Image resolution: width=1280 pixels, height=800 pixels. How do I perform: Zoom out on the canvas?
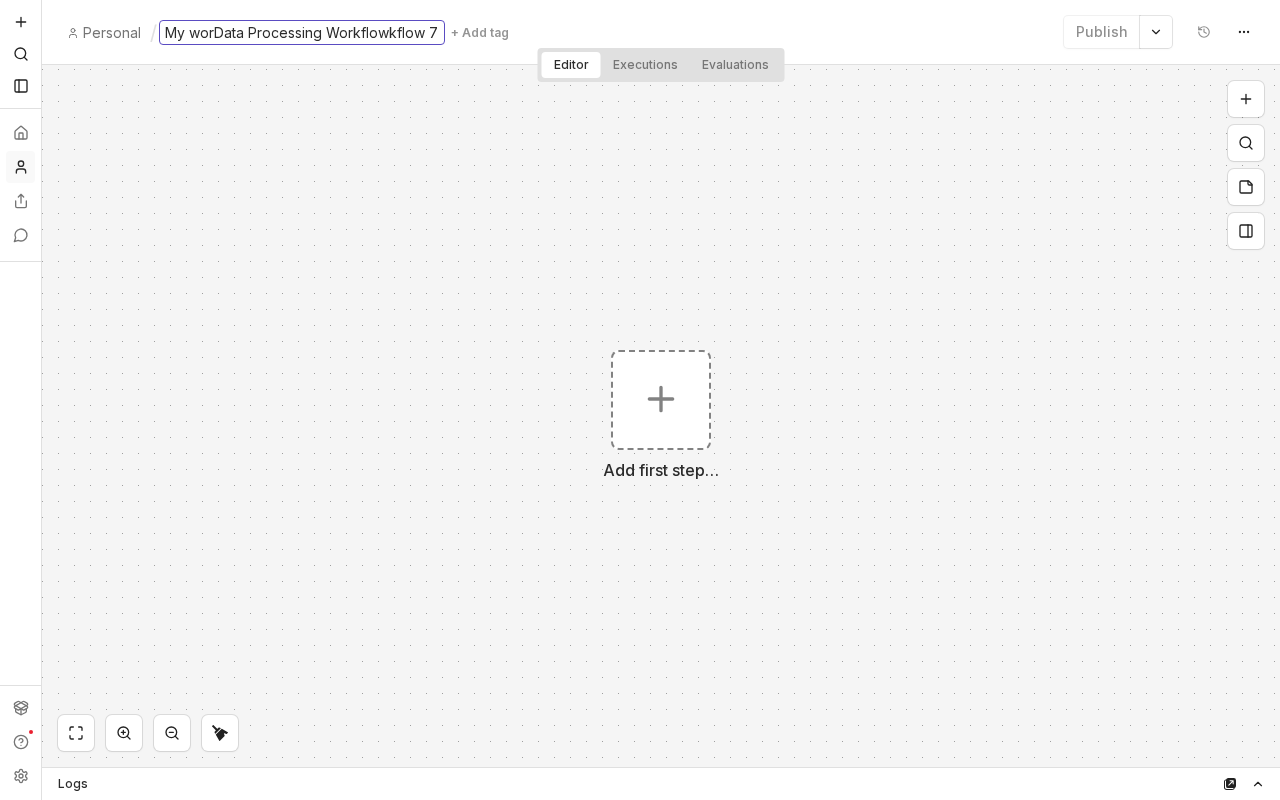coord(172,733)
